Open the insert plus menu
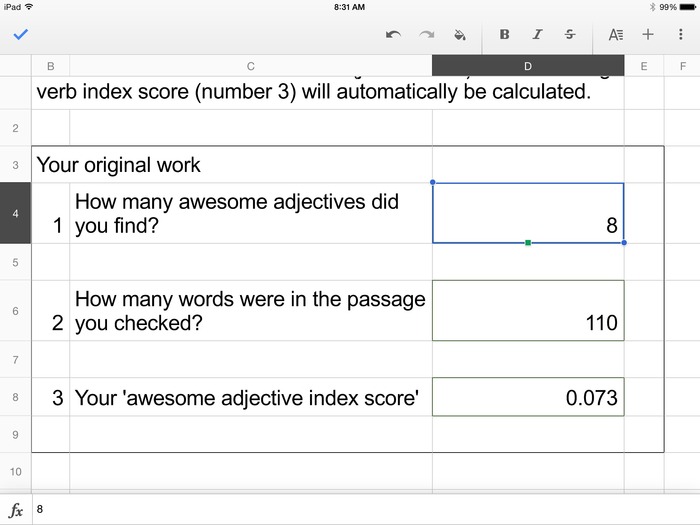Viewport: 700px width, 525px height. point(647,34)
